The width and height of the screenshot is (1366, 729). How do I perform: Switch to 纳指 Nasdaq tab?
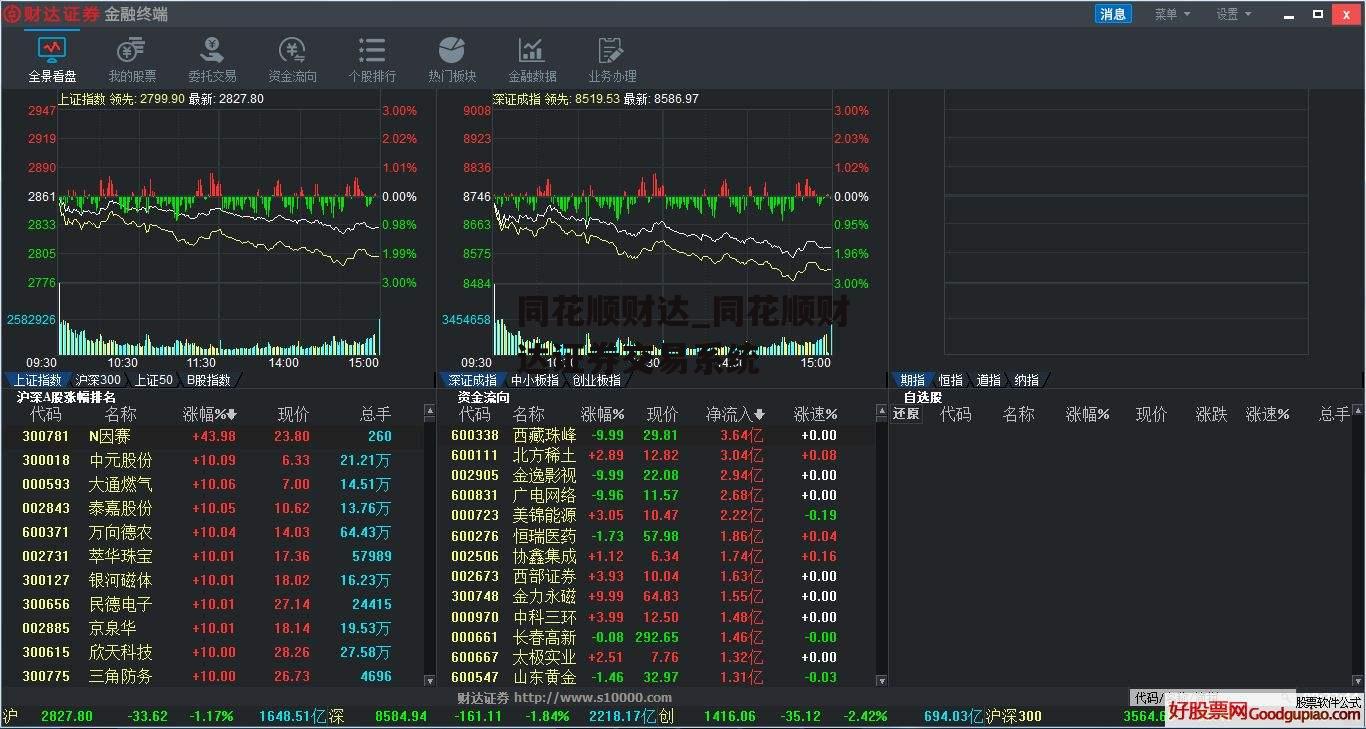tap(1027, 380)
